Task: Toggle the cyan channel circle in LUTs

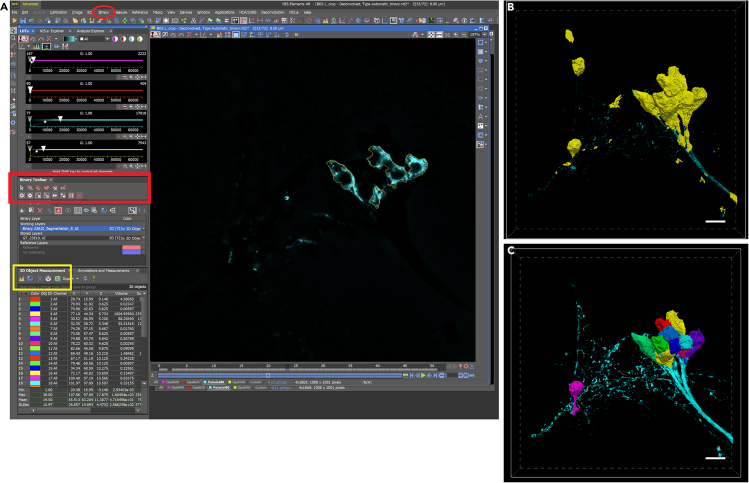Action: tap(131, 39)
